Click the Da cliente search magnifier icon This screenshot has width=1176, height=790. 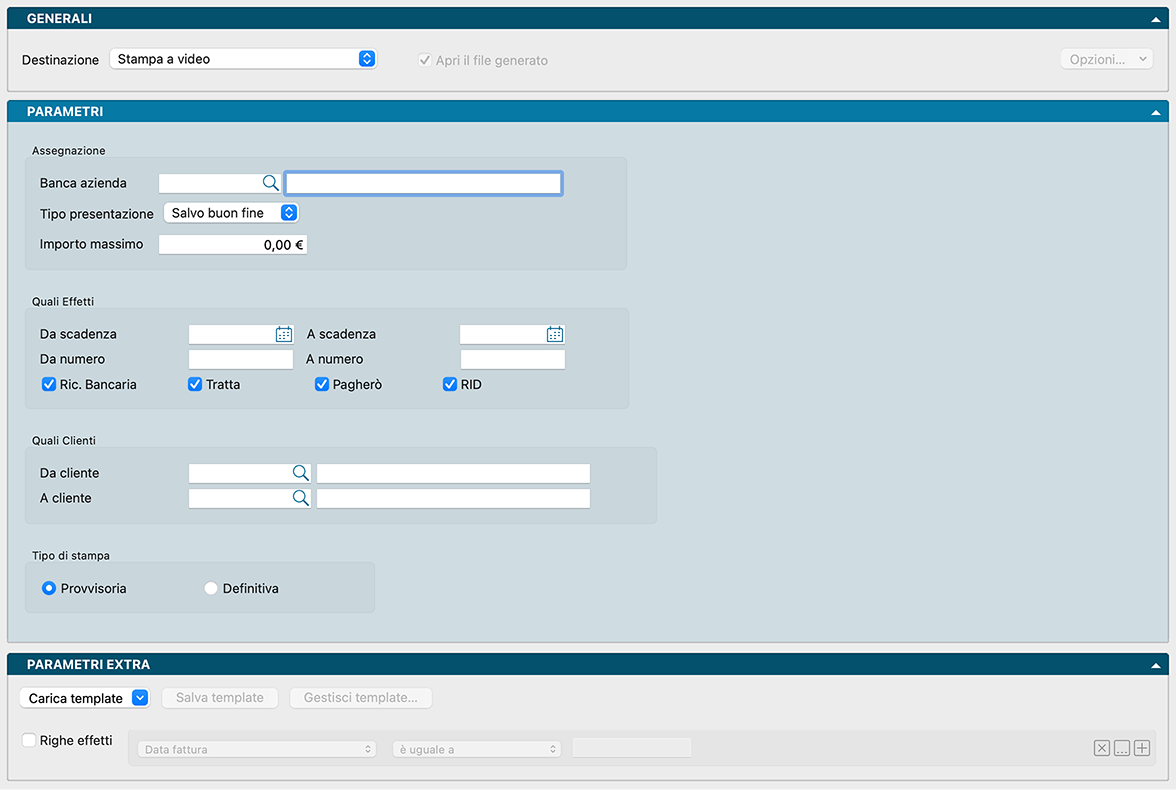coord(300,473)
